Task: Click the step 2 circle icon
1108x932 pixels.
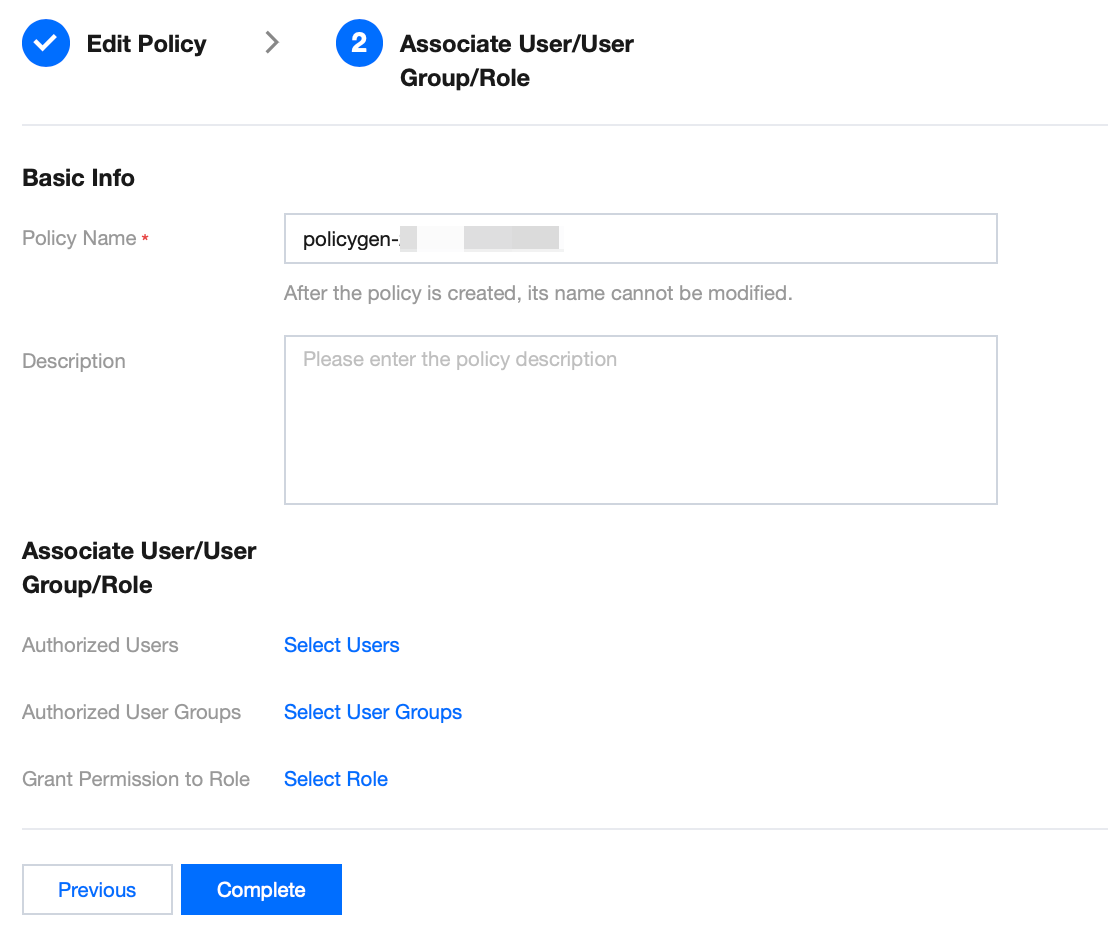Action: tap(359, 44)
